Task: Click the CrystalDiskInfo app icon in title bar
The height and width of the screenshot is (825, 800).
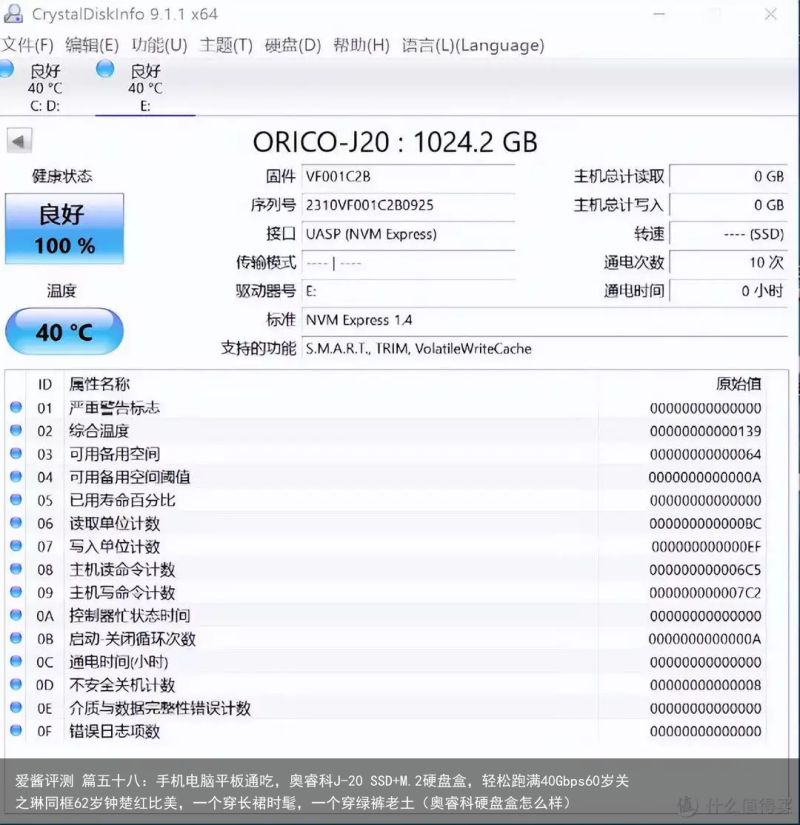Action: coord(13,14)
